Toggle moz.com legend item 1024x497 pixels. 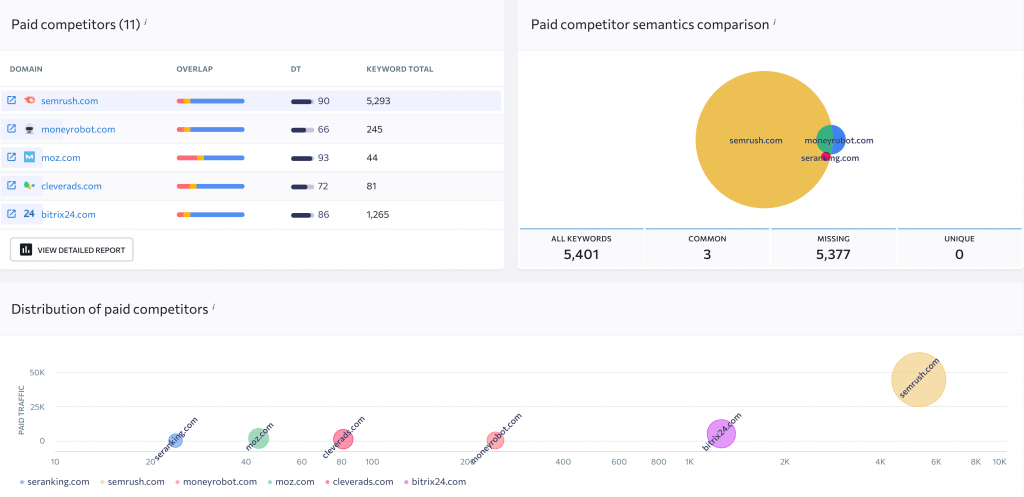291,482
